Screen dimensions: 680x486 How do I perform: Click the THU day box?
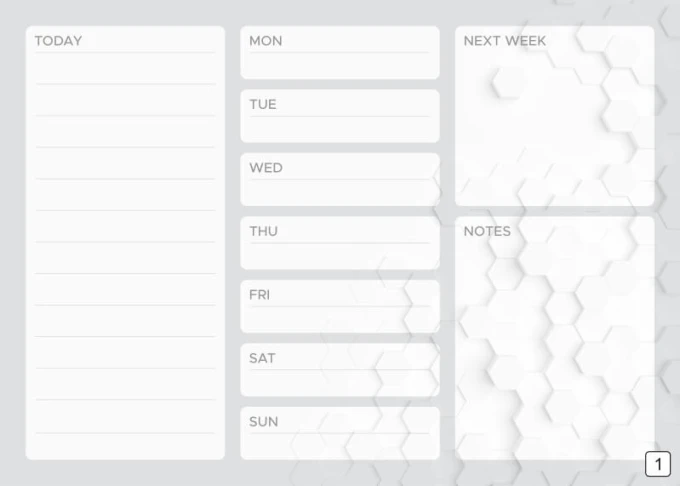(x=340, y=243)
